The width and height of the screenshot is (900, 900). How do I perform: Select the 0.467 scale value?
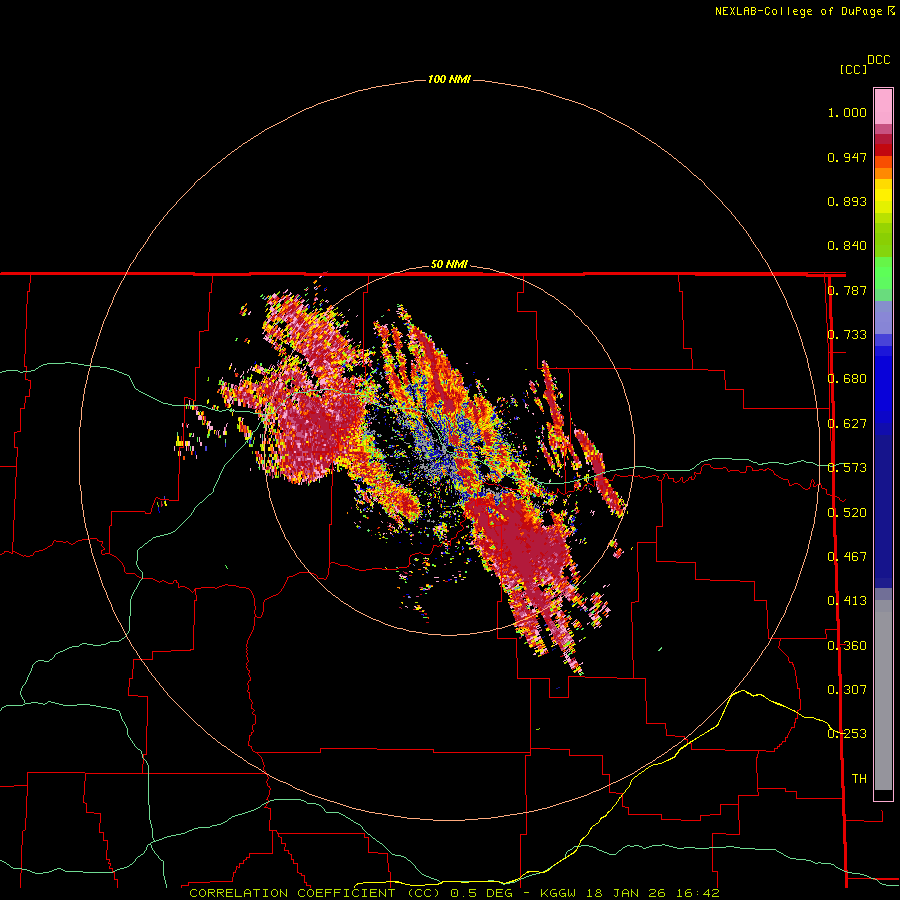point(847,556)
